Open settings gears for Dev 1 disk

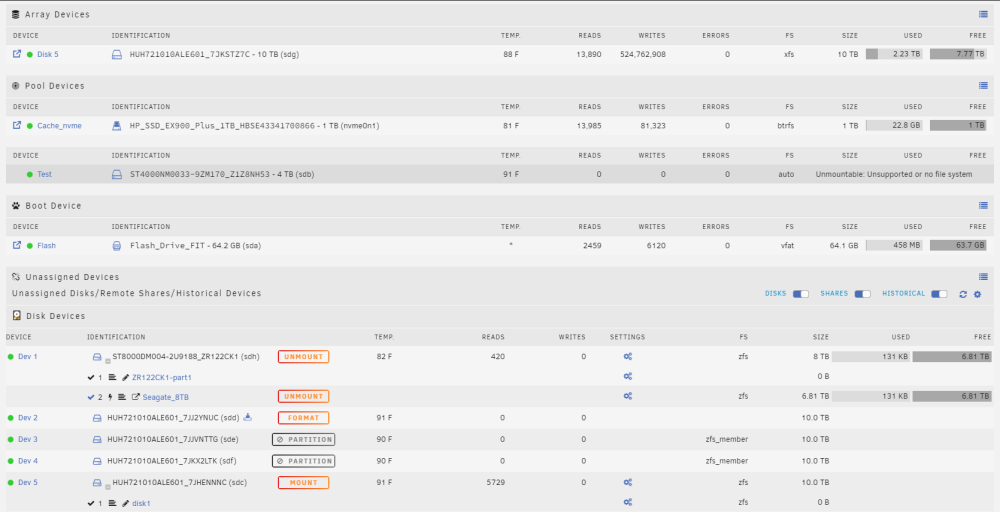click(628, 356)
